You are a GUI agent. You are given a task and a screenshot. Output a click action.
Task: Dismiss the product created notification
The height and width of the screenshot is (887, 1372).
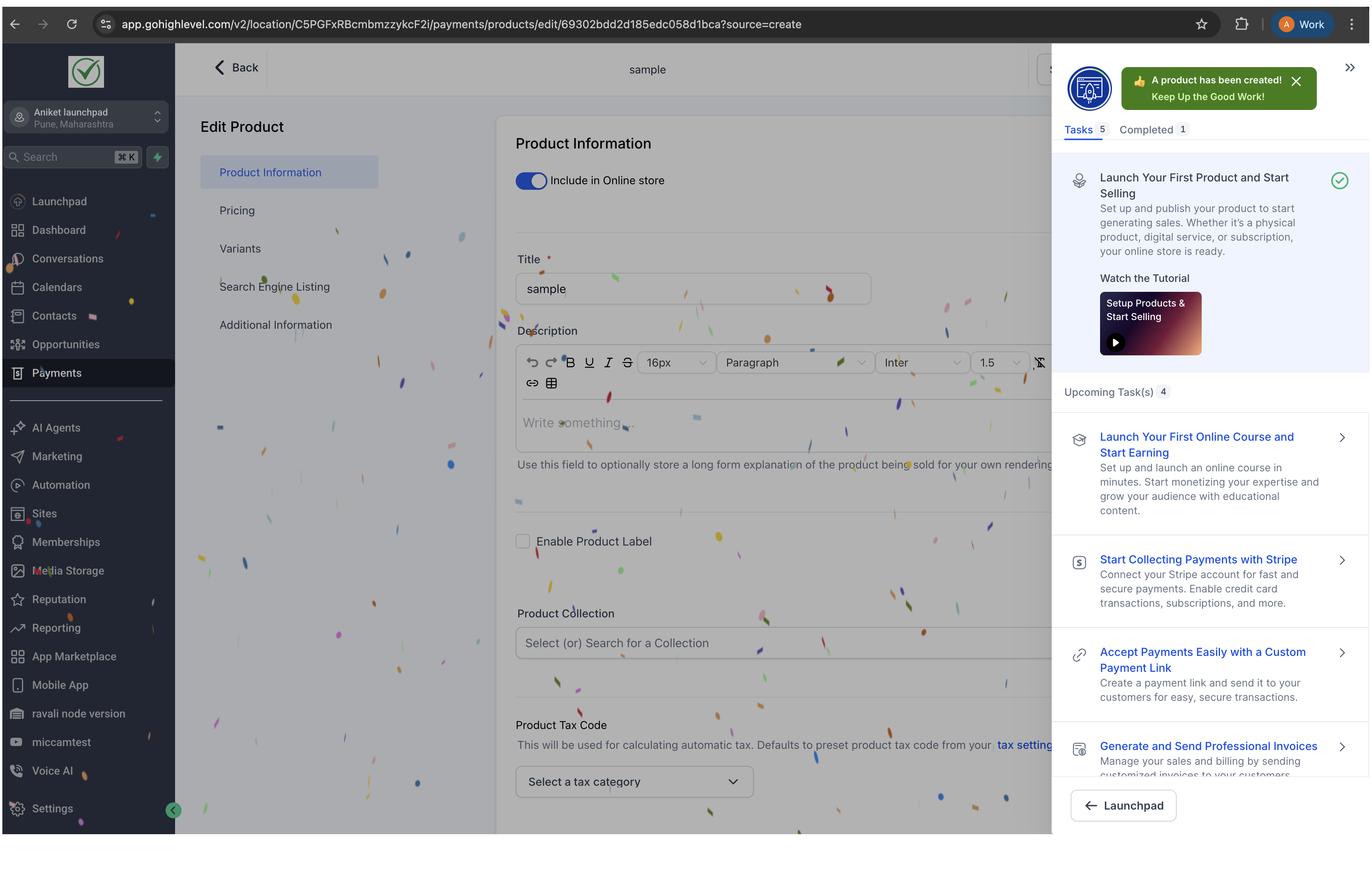pyautogui.click(x=1296, y=82)
